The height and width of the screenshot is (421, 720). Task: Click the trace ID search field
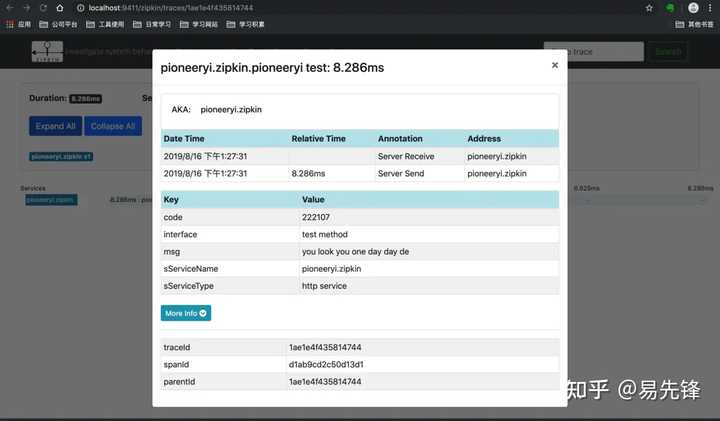[594, 51]
